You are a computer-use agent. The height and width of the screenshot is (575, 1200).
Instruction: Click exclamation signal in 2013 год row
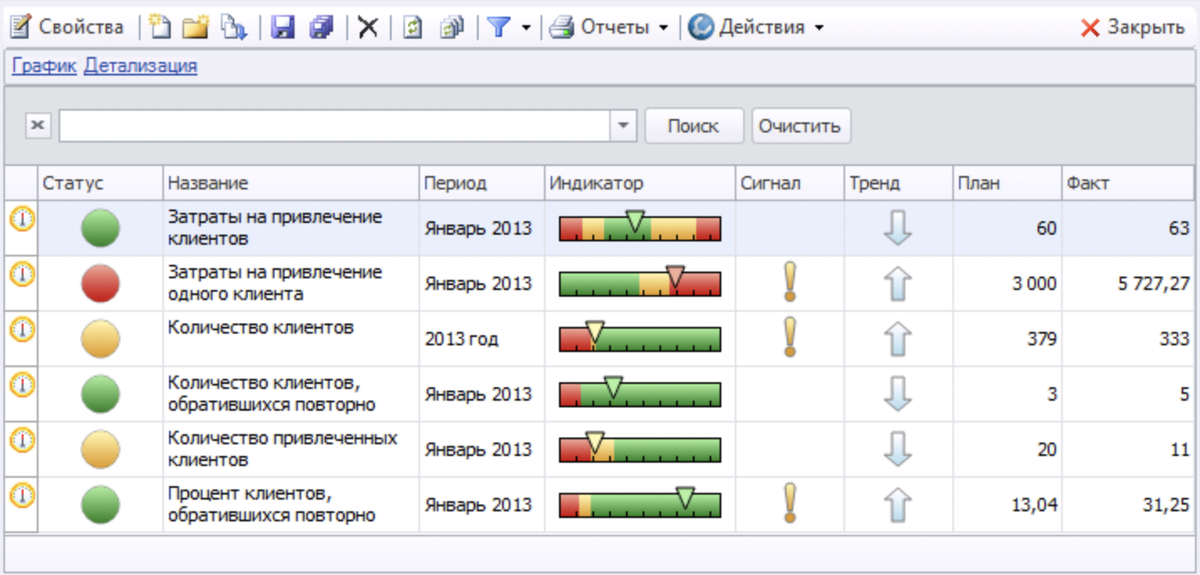click(x=790, y=337)
